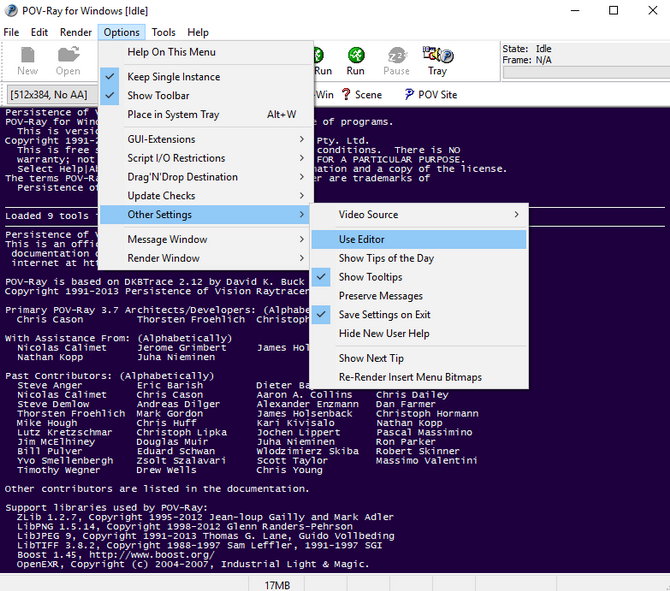
Task: Open the Edit menu
Action: click(39, 32)
